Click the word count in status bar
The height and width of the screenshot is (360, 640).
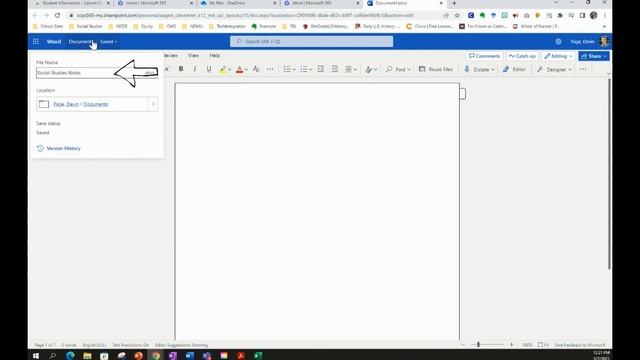point(69,345)
